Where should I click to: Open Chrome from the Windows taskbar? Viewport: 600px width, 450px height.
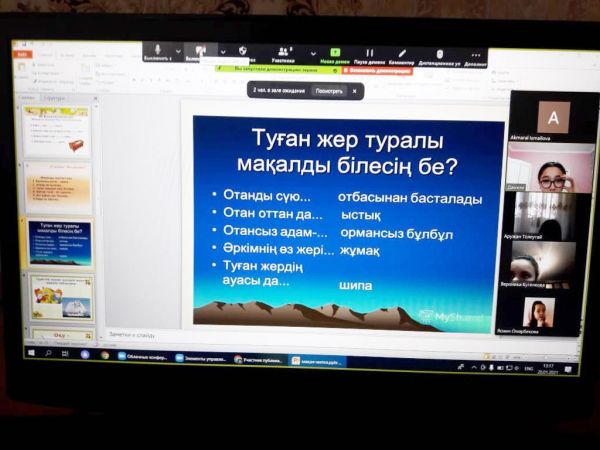click(105, 355)
